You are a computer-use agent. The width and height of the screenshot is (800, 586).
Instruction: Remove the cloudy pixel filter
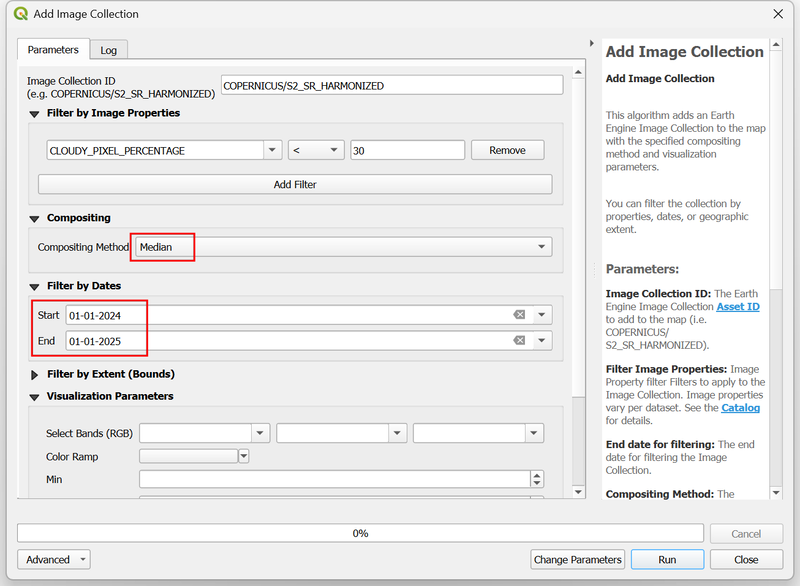(507, 150)
